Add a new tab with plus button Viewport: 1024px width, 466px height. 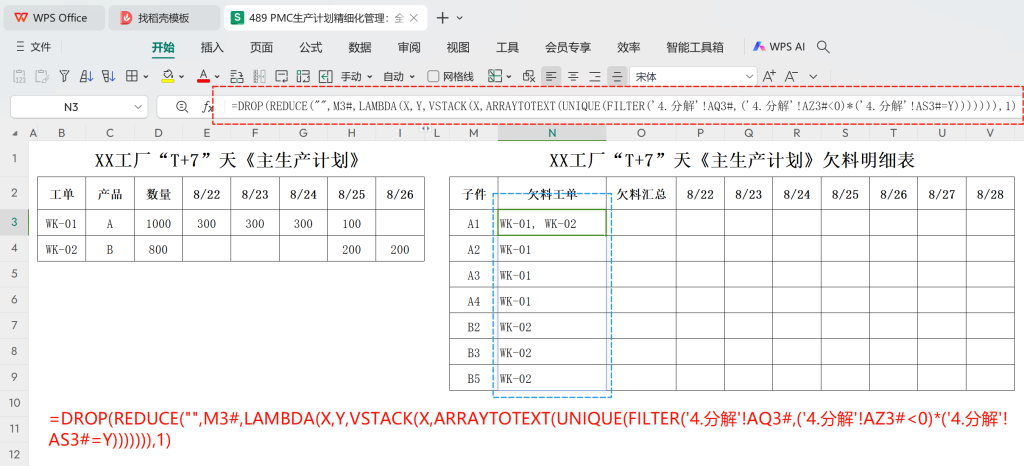click(442, 18)
